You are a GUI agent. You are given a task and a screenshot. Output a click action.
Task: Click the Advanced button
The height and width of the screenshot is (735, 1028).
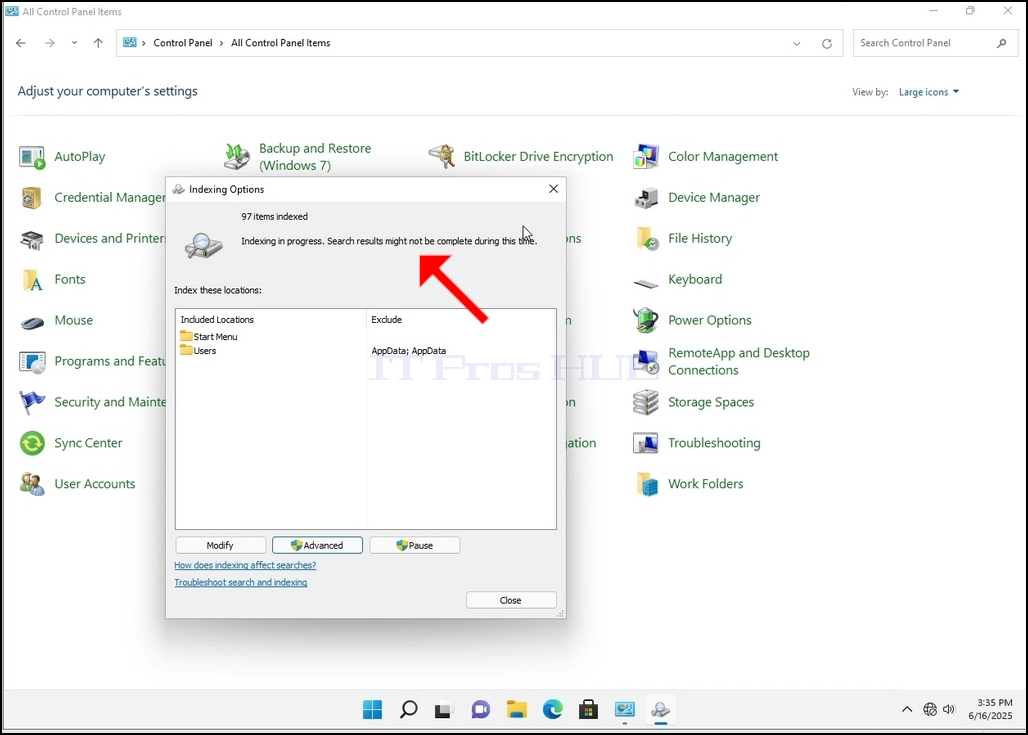click(317, 545)
